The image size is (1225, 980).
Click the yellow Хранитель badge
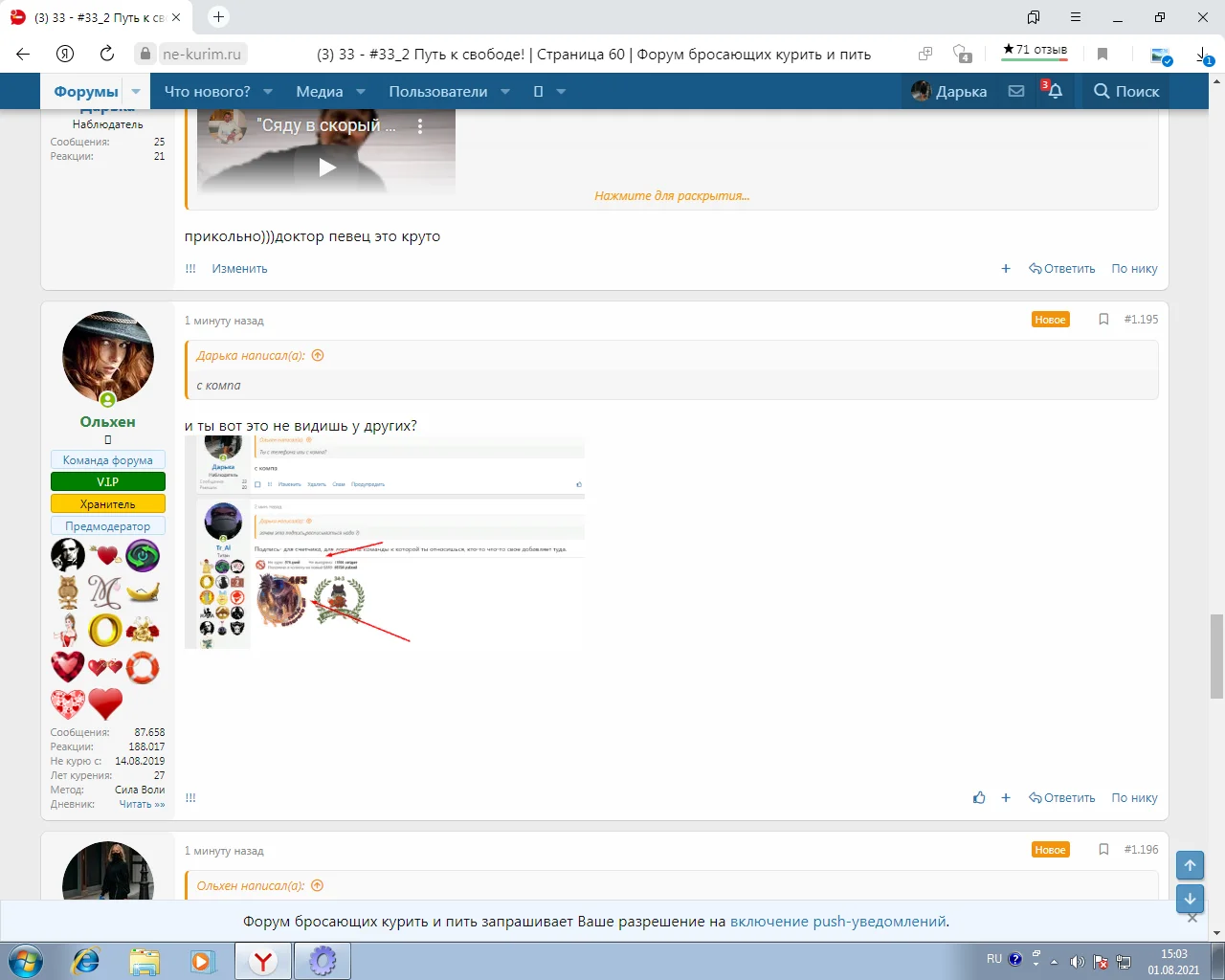108,504
